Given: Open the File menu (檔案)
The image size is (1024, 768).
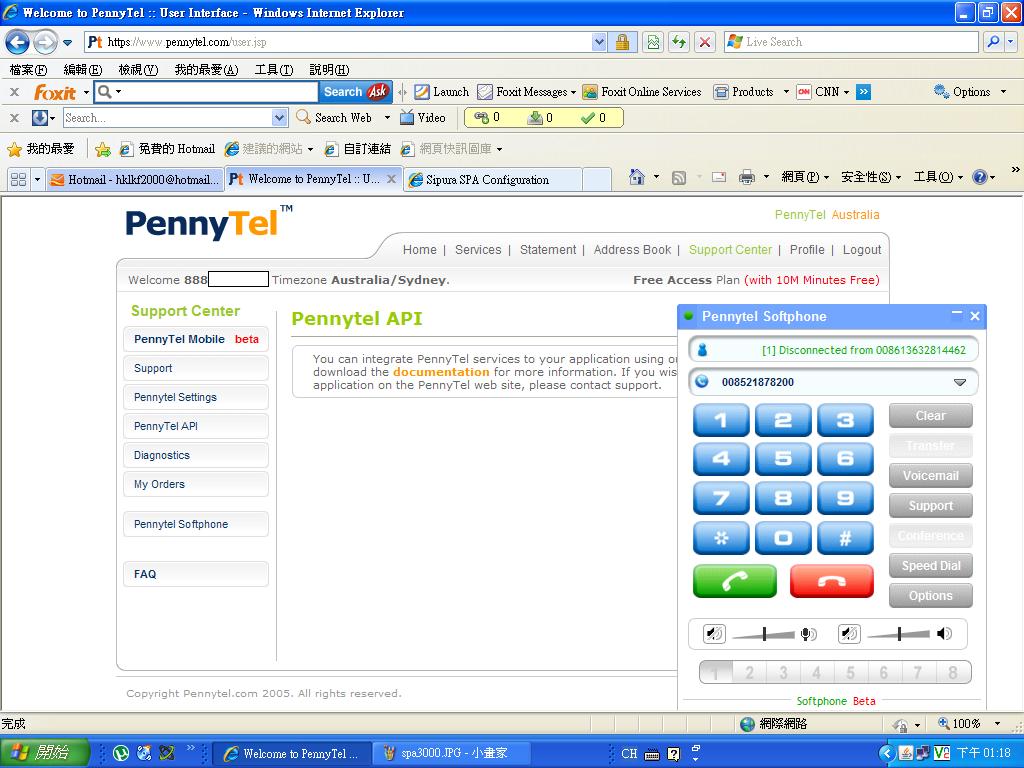Looking at the screenshot, I should coord(28,70).
